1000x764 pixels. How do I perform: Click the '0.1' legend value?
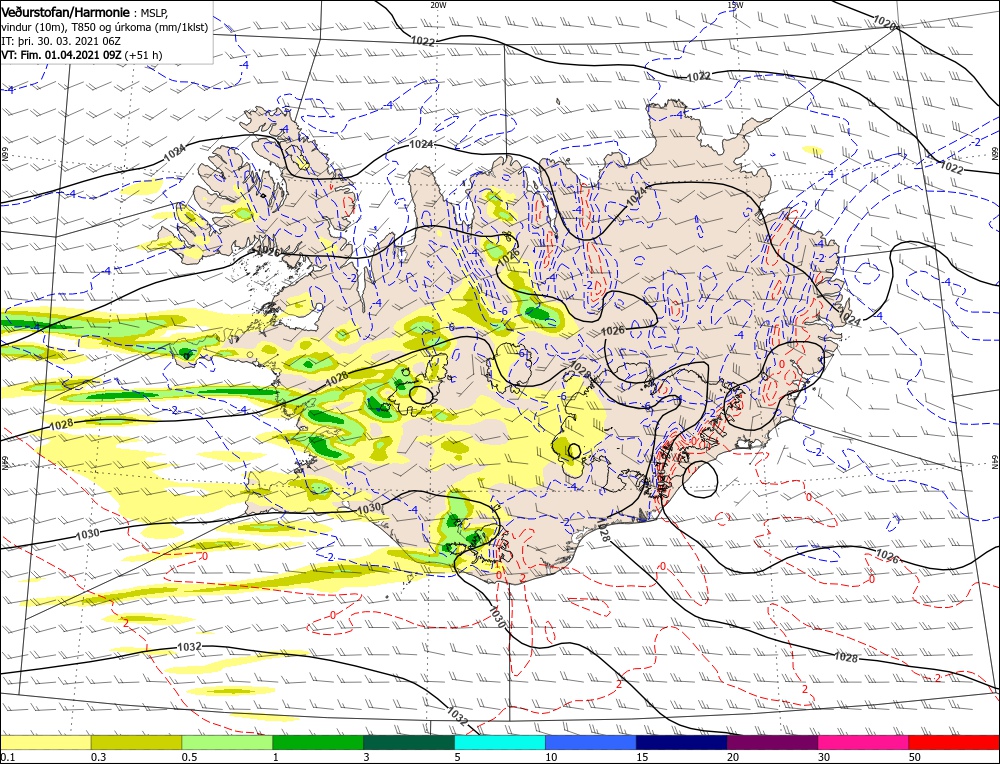click(6, 757)
